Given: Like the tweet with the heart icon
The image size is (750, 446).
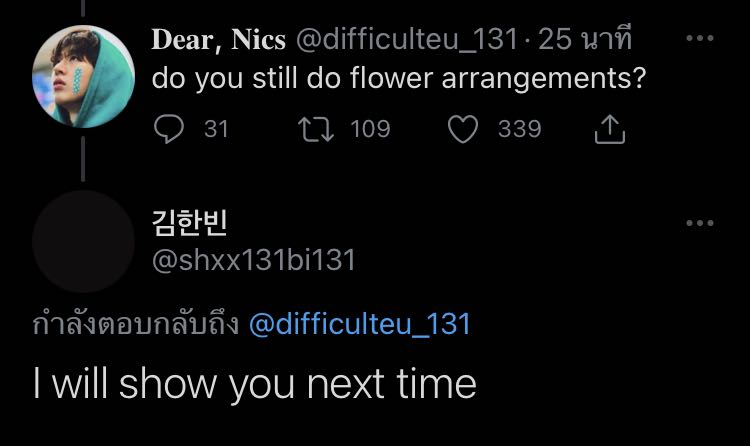Looking at the screenshot, I should point(462,129).
